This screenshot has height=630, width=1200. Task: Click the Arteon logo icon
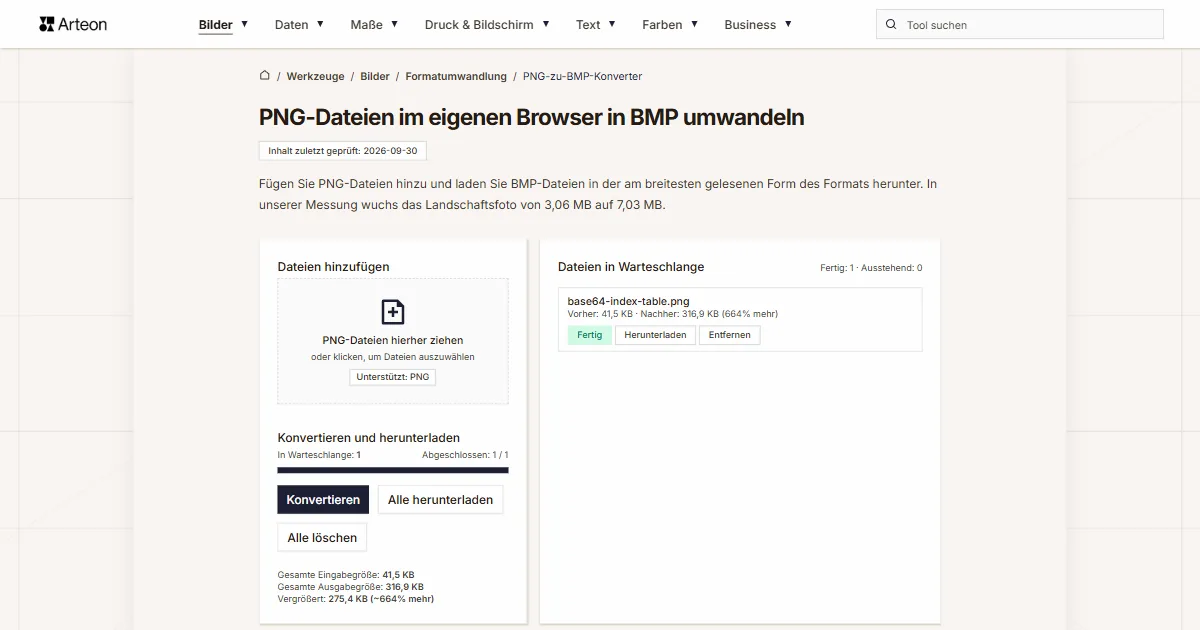pos(46,24)
